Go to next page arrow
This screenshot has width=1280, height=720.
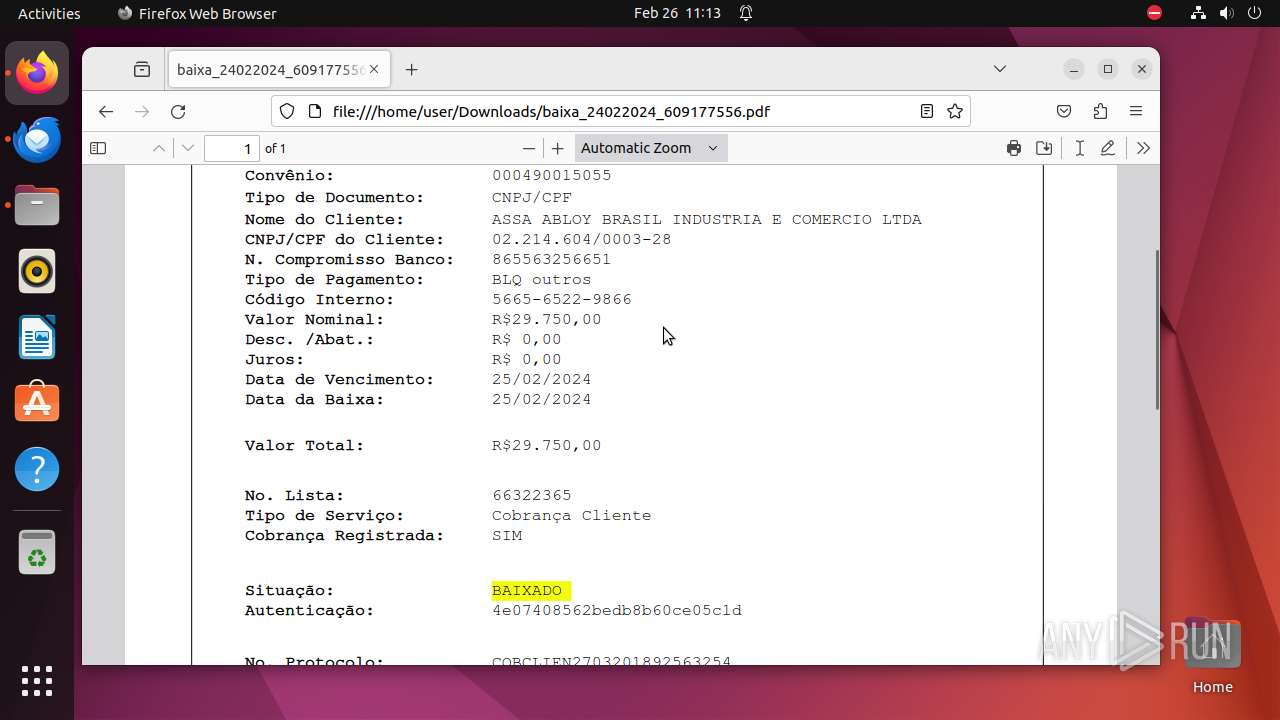pyautogui.click(x=188, y=148)
